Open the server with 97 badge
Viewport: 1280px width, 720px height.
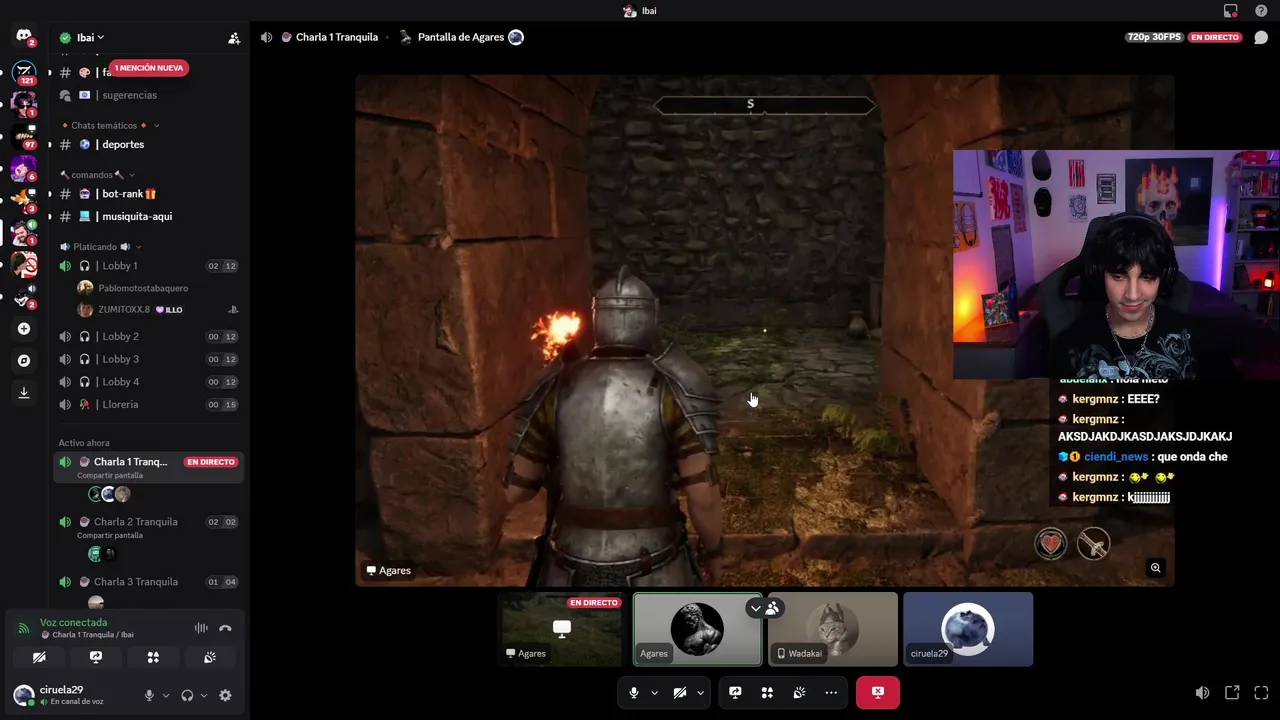click(x=24, y=136)
